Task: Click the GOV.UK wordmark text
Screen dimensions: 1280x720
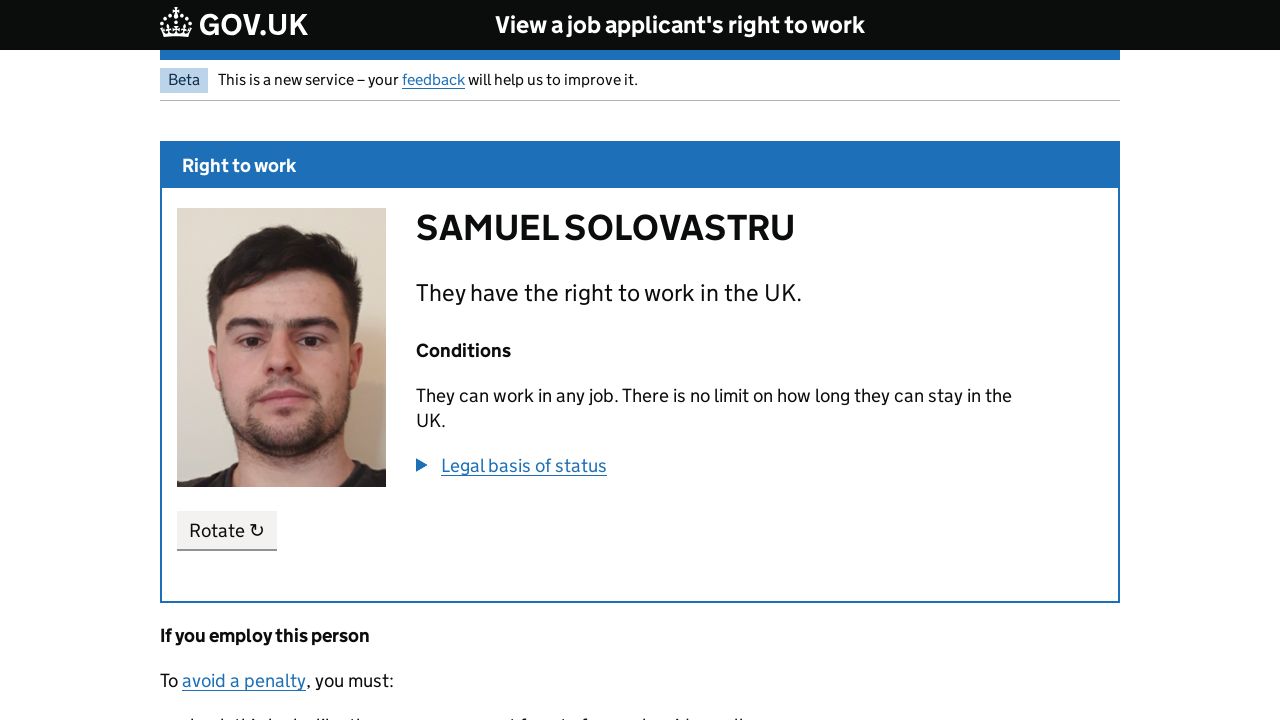Action: [x=253, y=25]
